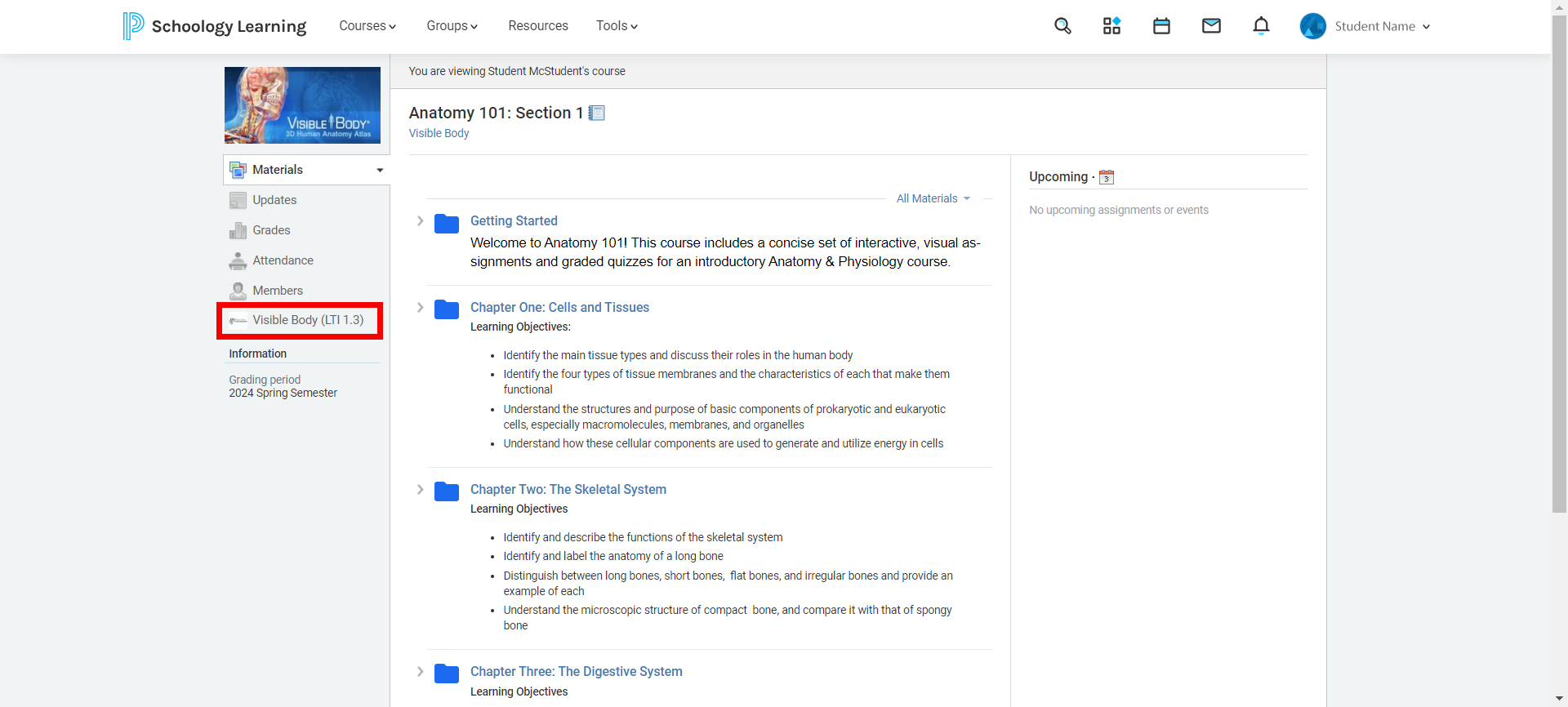1568x707 pixels.
Task: Click the Attendance sidebar icon
Action: tap(238, 260)
